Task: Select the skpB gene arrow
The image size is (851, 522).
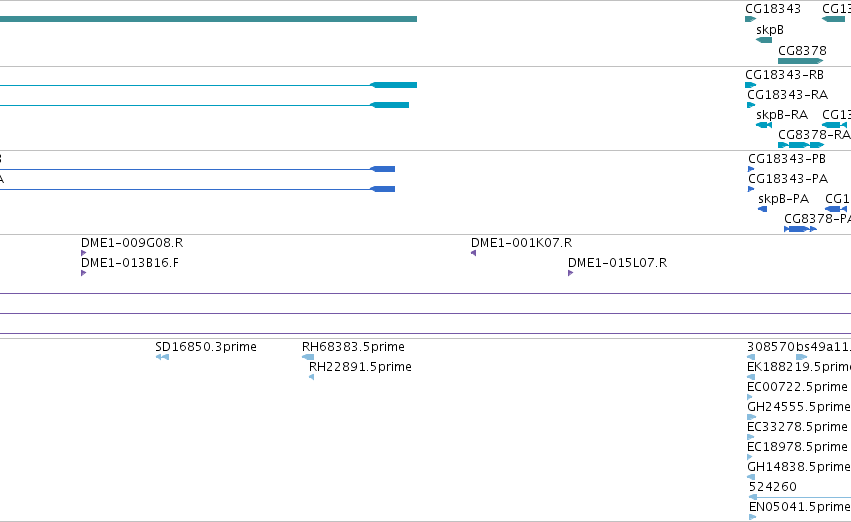Action: pyautogui.click(x=764, y=40)
